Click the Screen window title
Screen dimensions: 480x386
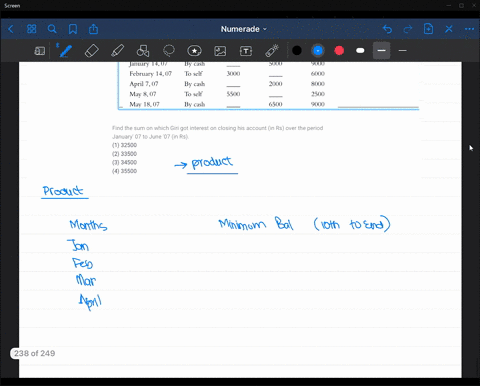coord(12,6)
